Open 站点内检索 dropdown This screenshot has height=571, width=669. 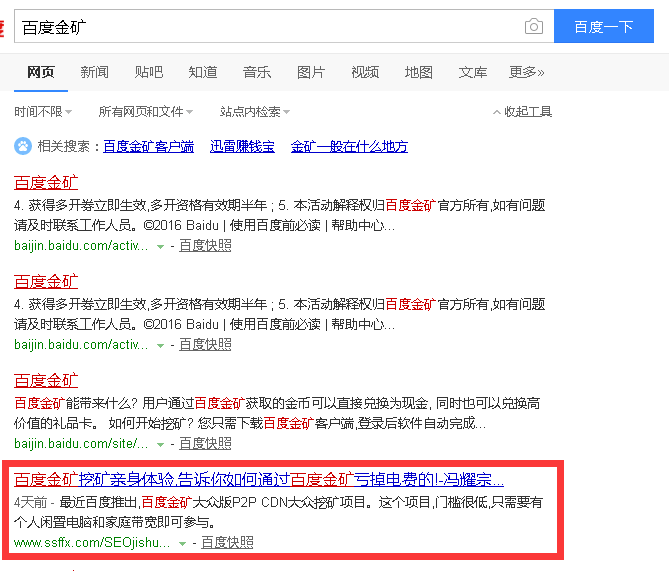[255, 112]
